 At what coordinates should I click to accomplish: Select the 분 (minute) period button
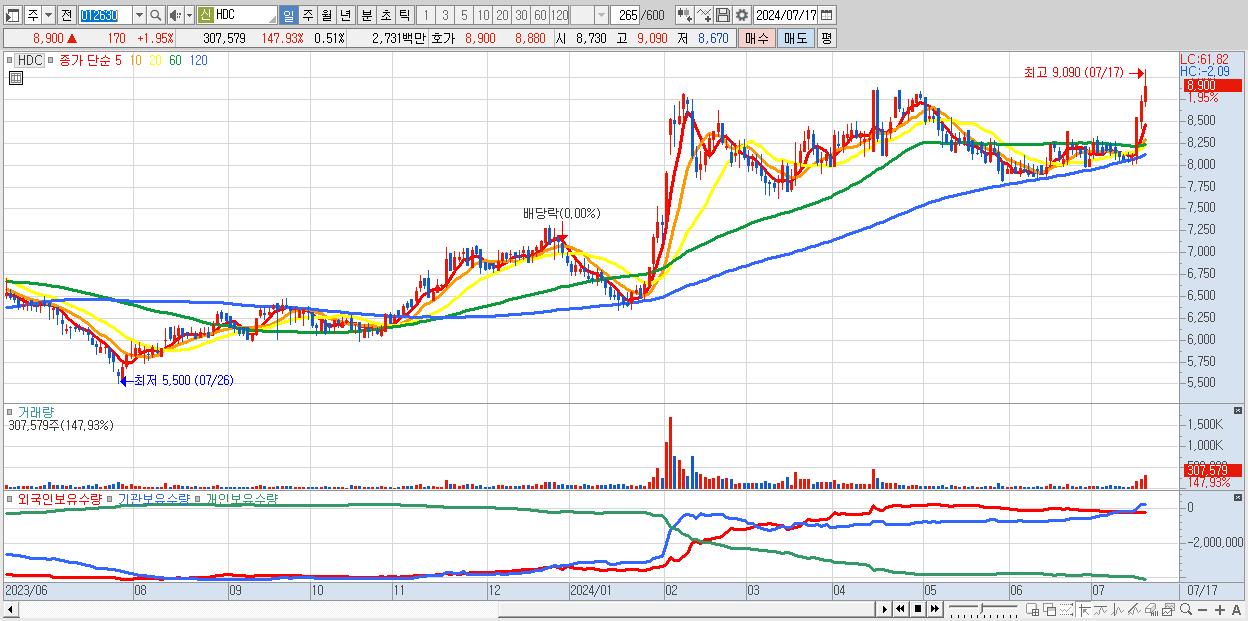[366, 15]
